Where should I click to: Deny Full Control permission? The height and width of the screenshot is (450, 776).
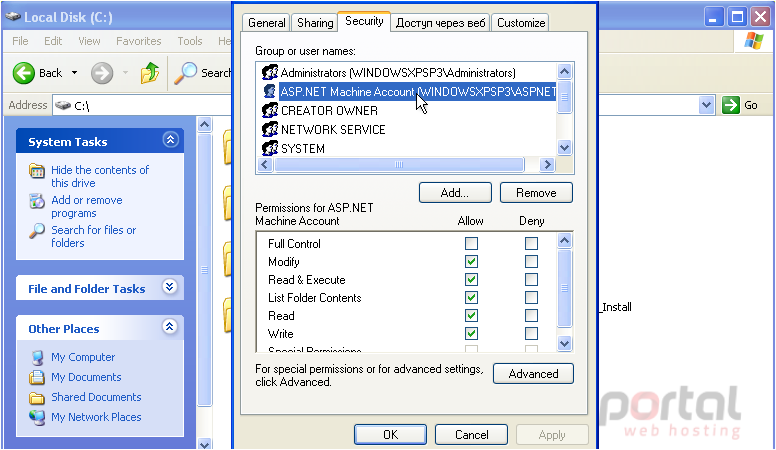click(x=531, y=243)
